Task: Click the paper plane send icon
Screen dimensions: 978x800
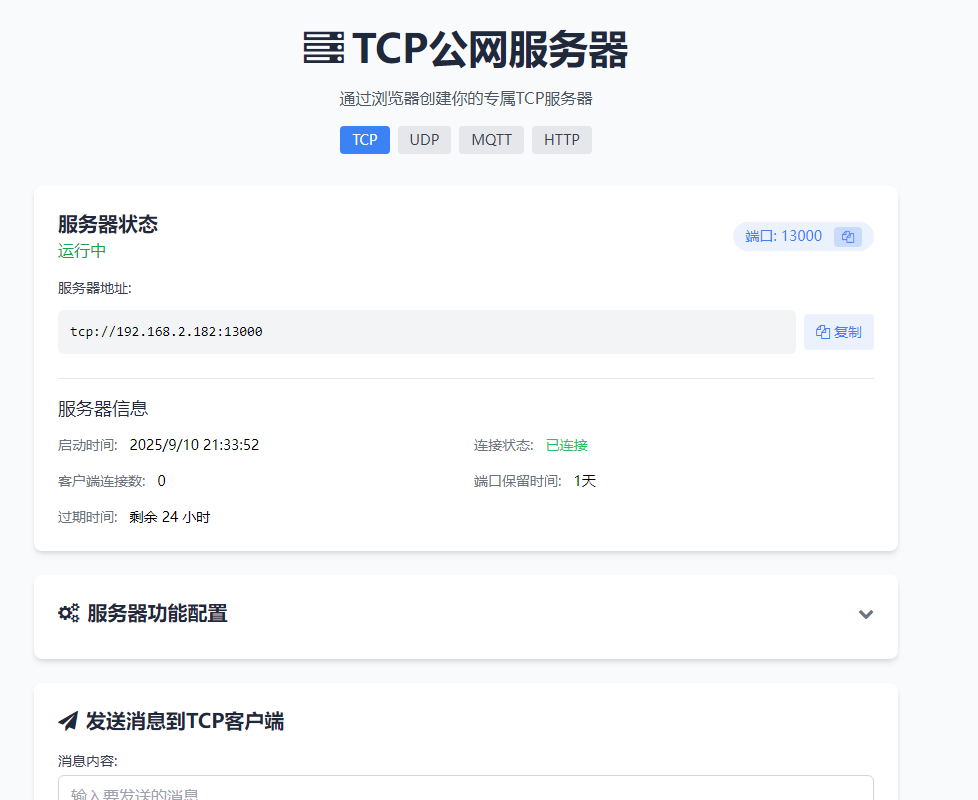Action: pos(68,721)
